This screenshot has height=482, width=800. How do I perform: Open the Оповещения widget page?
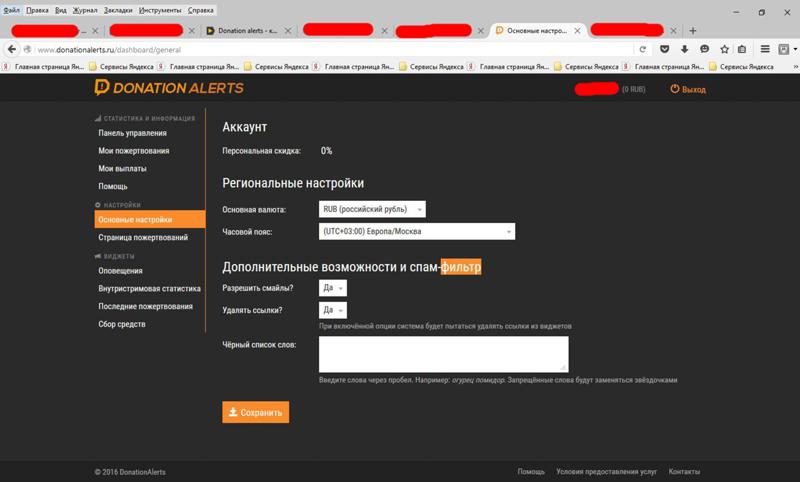120,270
